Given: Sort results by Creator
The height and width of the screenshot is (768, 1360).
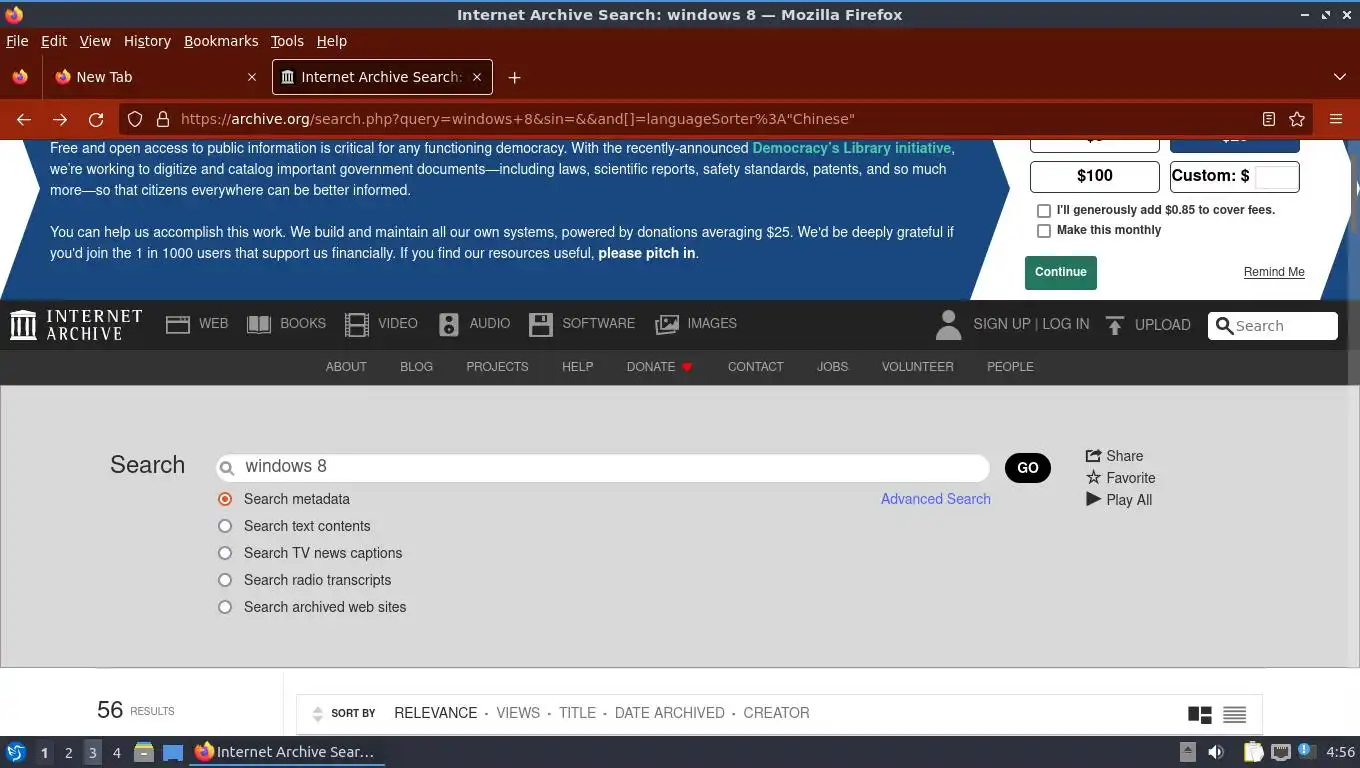Looking at the screenshot, I should click(x=777, y=713).
